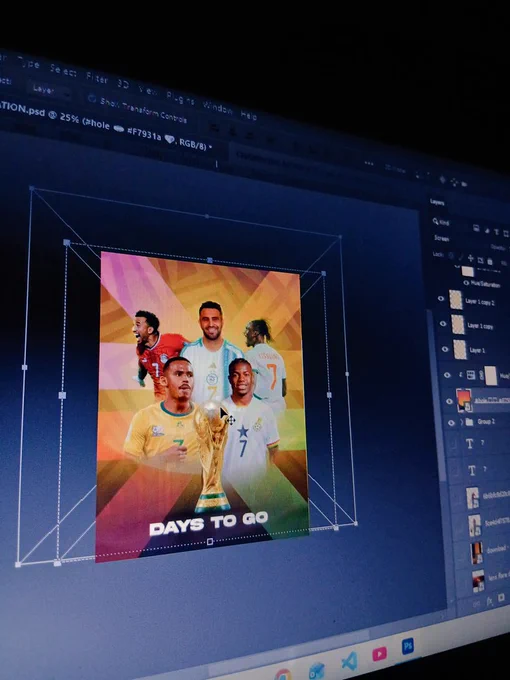This screenshot has width=510, height=680.
Task: Select the Layer 1 thumbnail
Action: point(460,350)
